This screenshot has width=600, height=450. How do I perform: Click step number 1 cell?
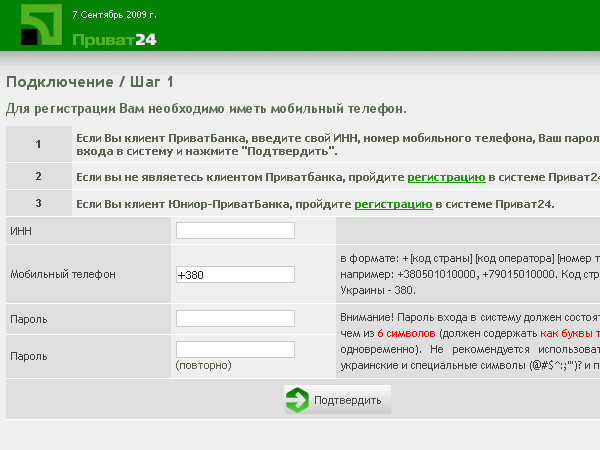39,144
